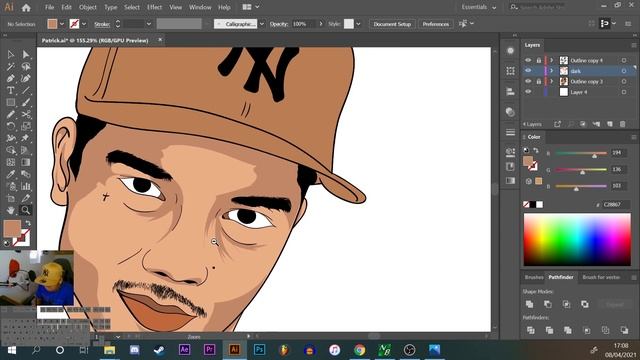This screenshot has width=640, height=360.
Task: Select the Magic Wand tool
Action: point(11,66)
